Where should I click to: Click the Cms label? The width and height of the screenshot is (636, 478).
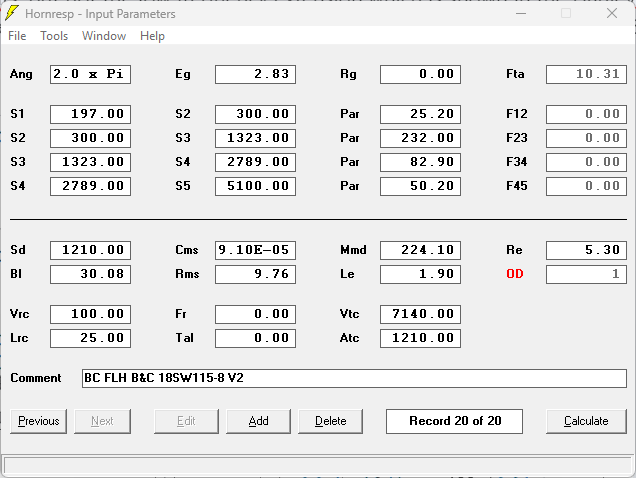[187, 250]
